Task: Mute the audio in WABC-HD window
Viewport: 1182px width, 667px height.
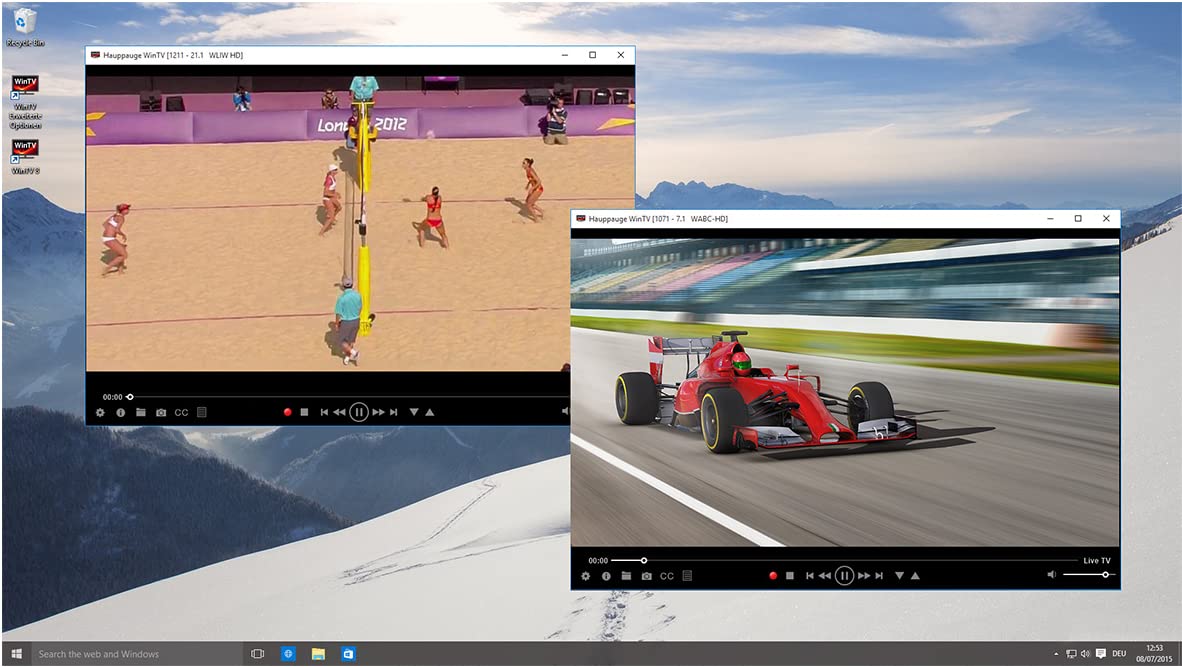Action: coord(1052,575)
